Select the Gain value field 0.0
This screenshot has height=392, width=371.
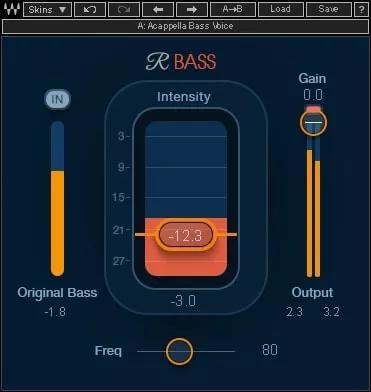pyautogui.click(x=313, y=95)
